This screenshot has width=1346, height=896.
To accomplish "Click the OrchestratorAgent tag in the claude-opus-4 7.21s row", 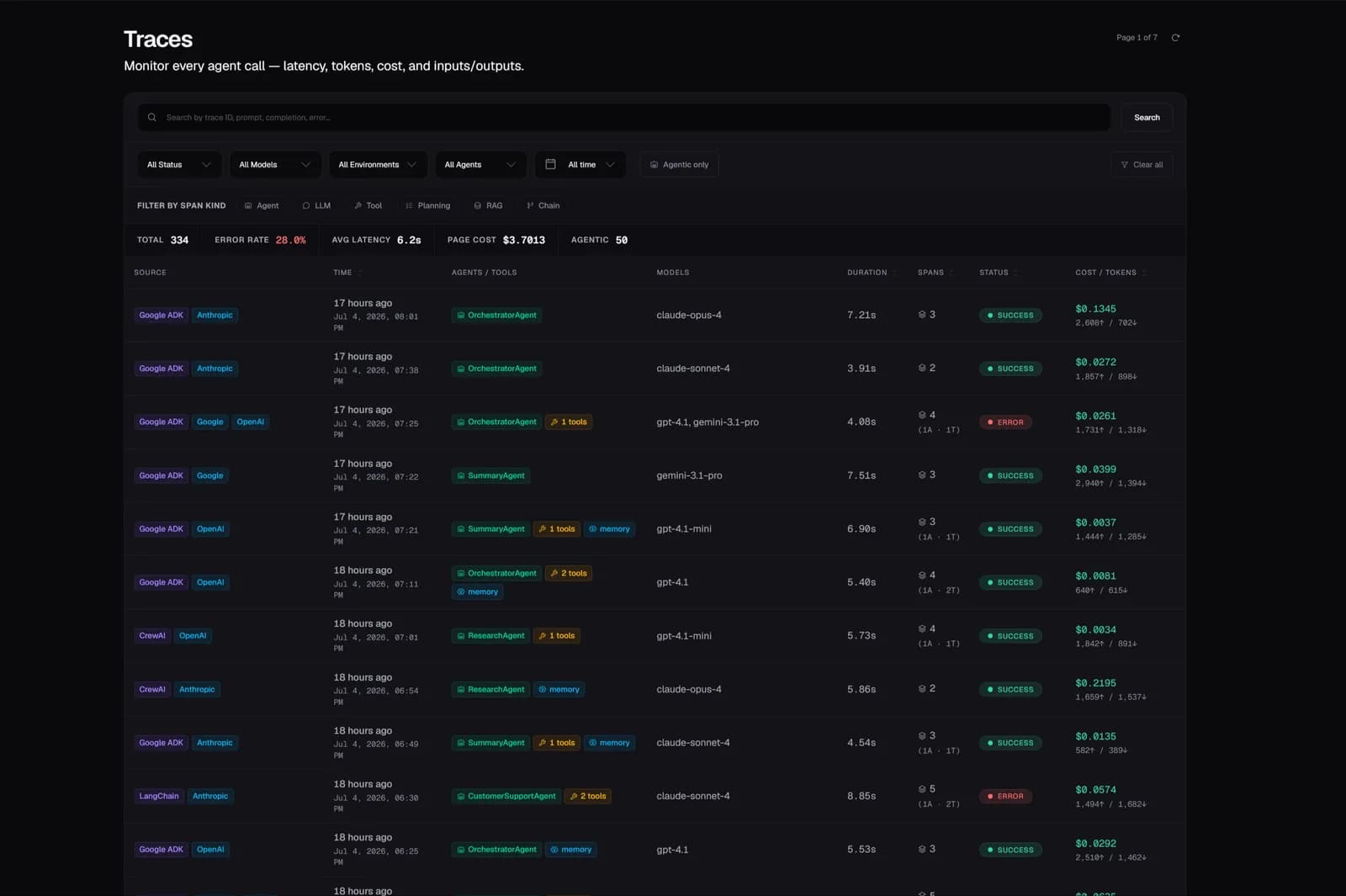I will coord(496,315).
